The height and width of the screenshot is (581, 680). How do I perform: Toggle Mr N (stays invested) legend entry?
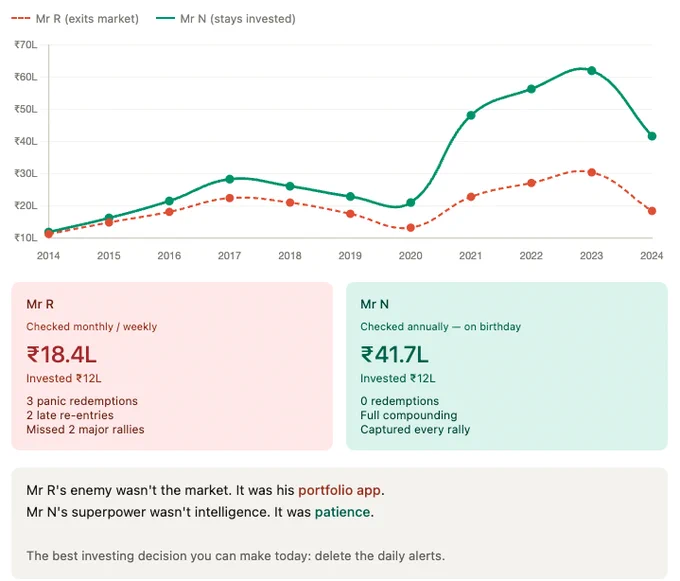pyautogui.click(x=226, y=19)
